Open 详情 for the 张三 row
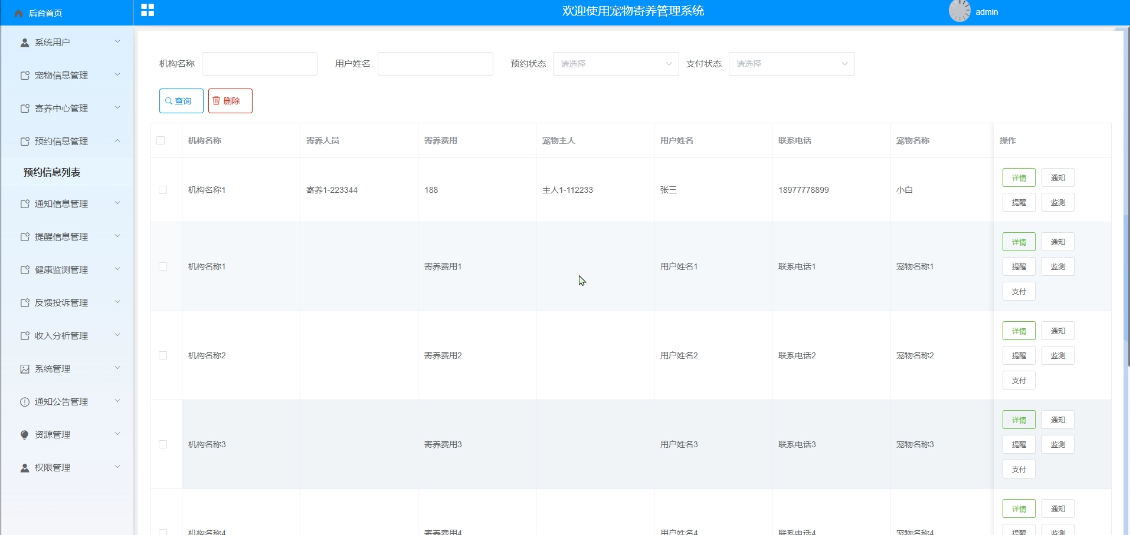The width and height of the screenshot is (1130, 535). (x=1018, y=177)
